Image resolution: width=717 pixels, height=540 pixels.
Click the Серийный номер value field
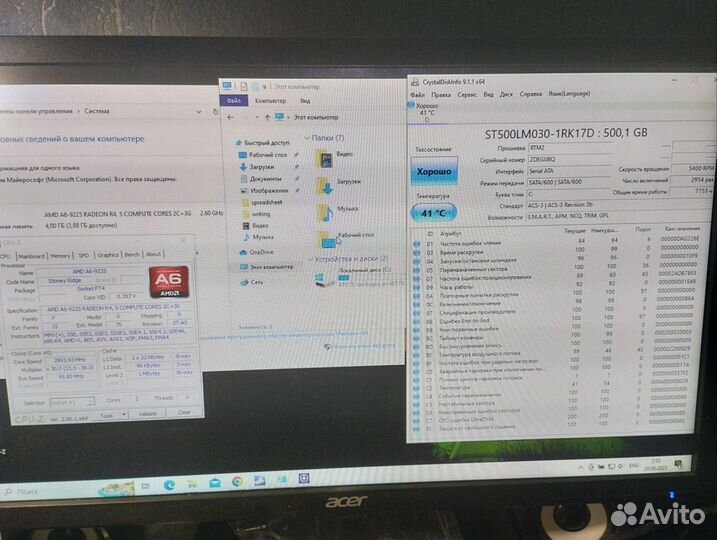pos(569,160)
